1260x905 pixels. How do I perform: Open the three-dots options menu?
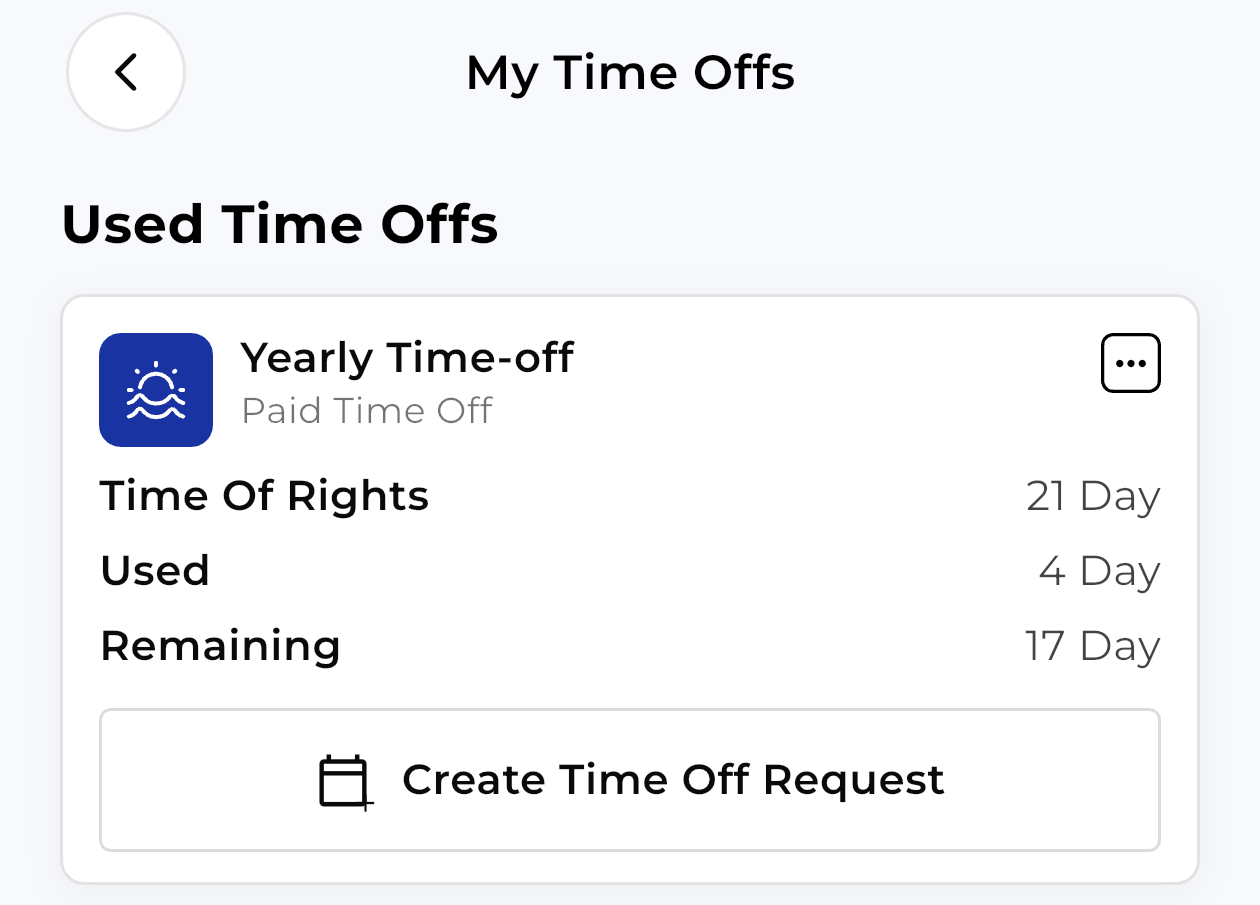[1130, 363]
